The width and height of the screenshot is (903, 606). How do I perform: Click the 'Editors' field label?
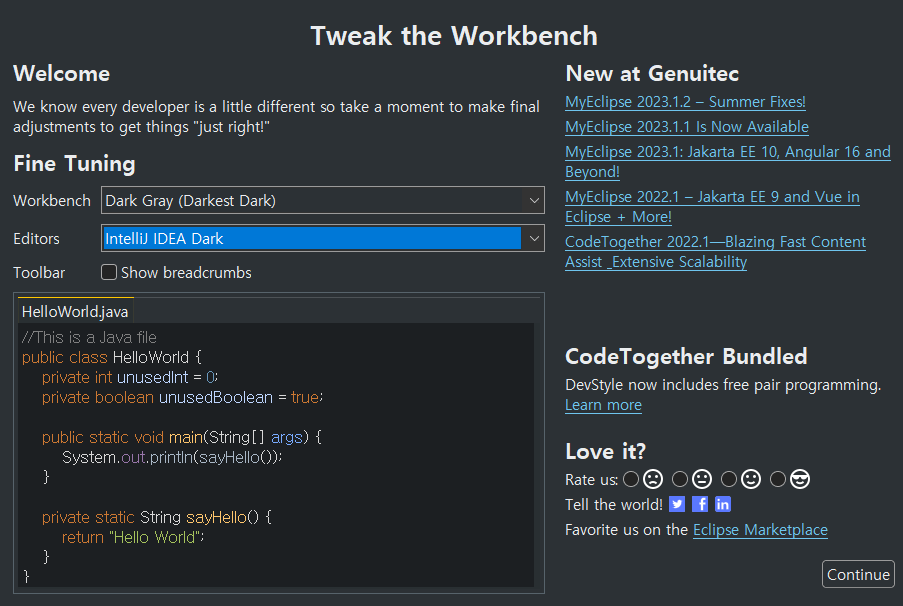point(36,238)
